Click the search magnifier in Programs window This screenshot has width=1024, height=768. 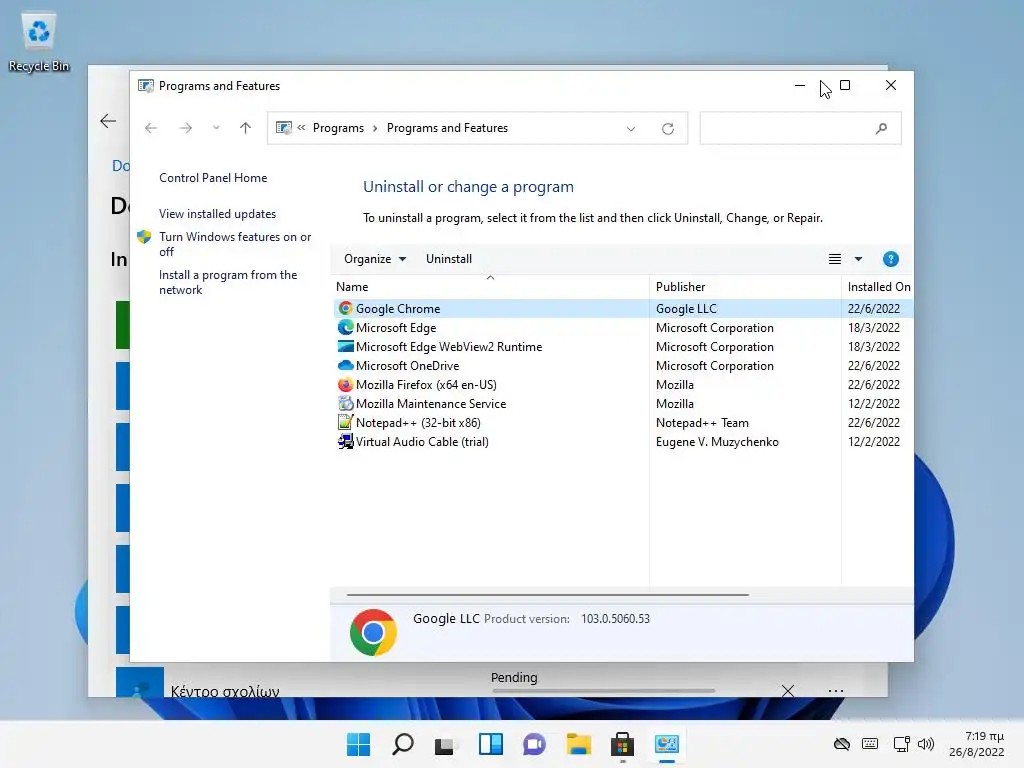(881, 129)
